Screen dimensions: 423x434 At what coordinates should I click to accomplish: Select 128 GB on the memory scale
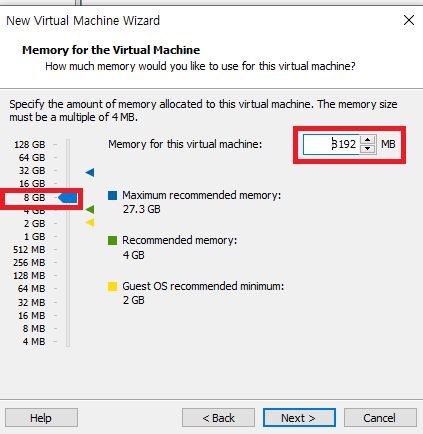click(x=30, y=144)
